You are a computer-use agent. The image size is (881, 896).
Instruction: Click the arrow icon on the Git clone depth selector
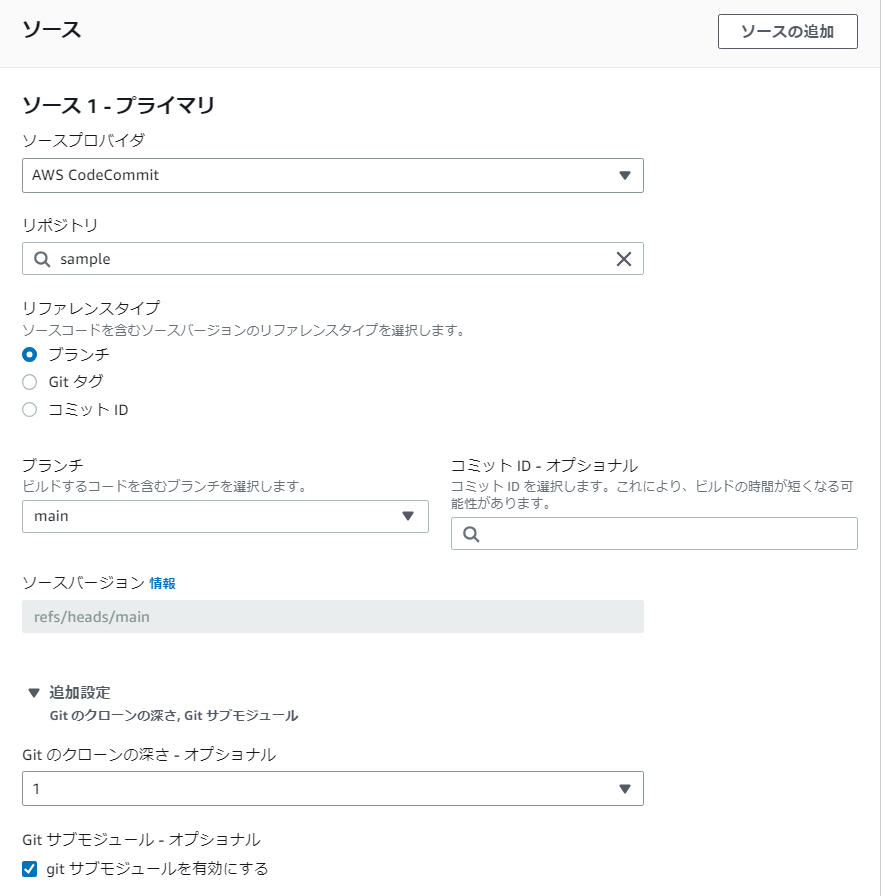(625, 788)
